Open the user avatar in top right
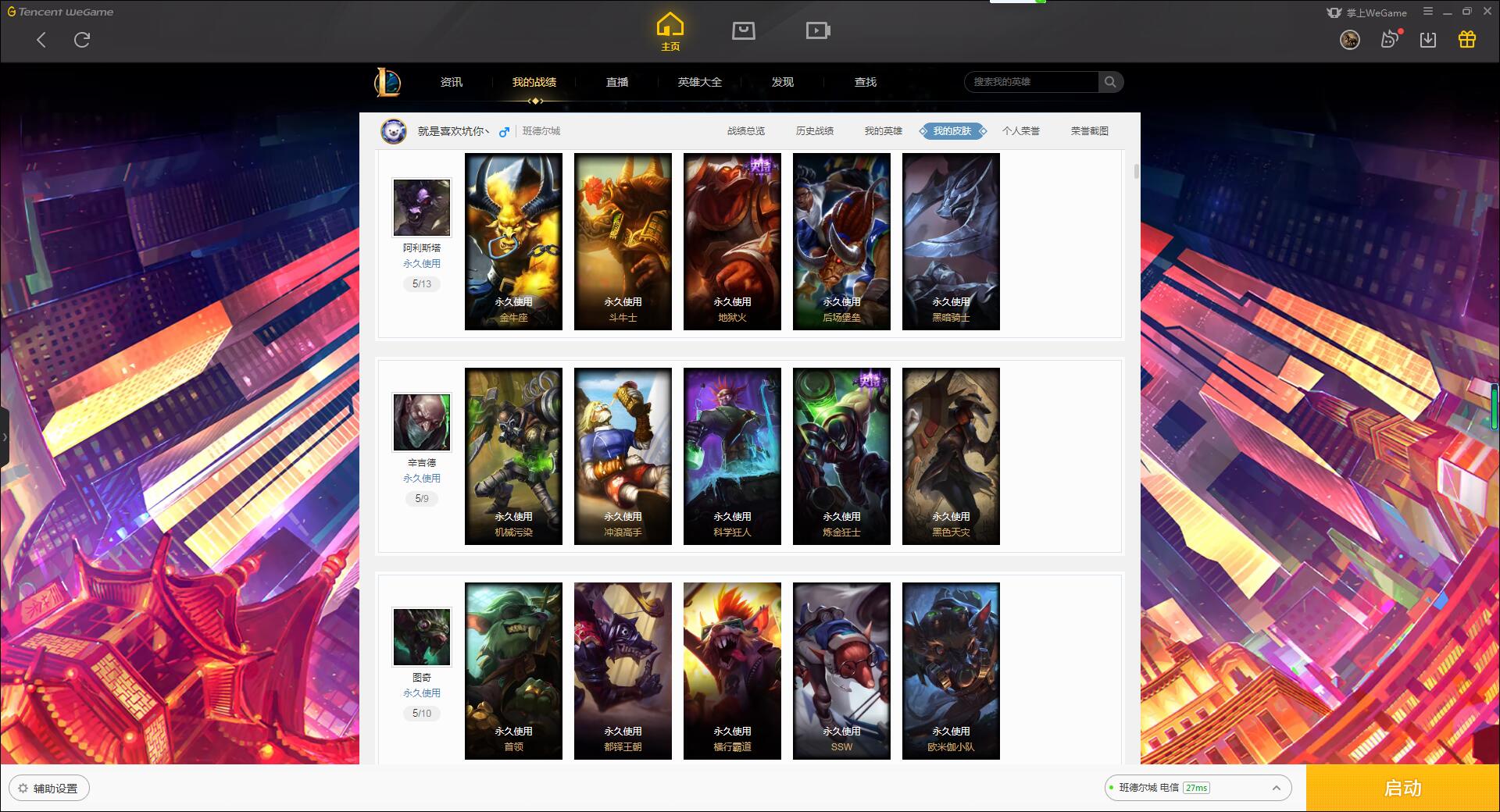1500x812 pixels. 1349,39
